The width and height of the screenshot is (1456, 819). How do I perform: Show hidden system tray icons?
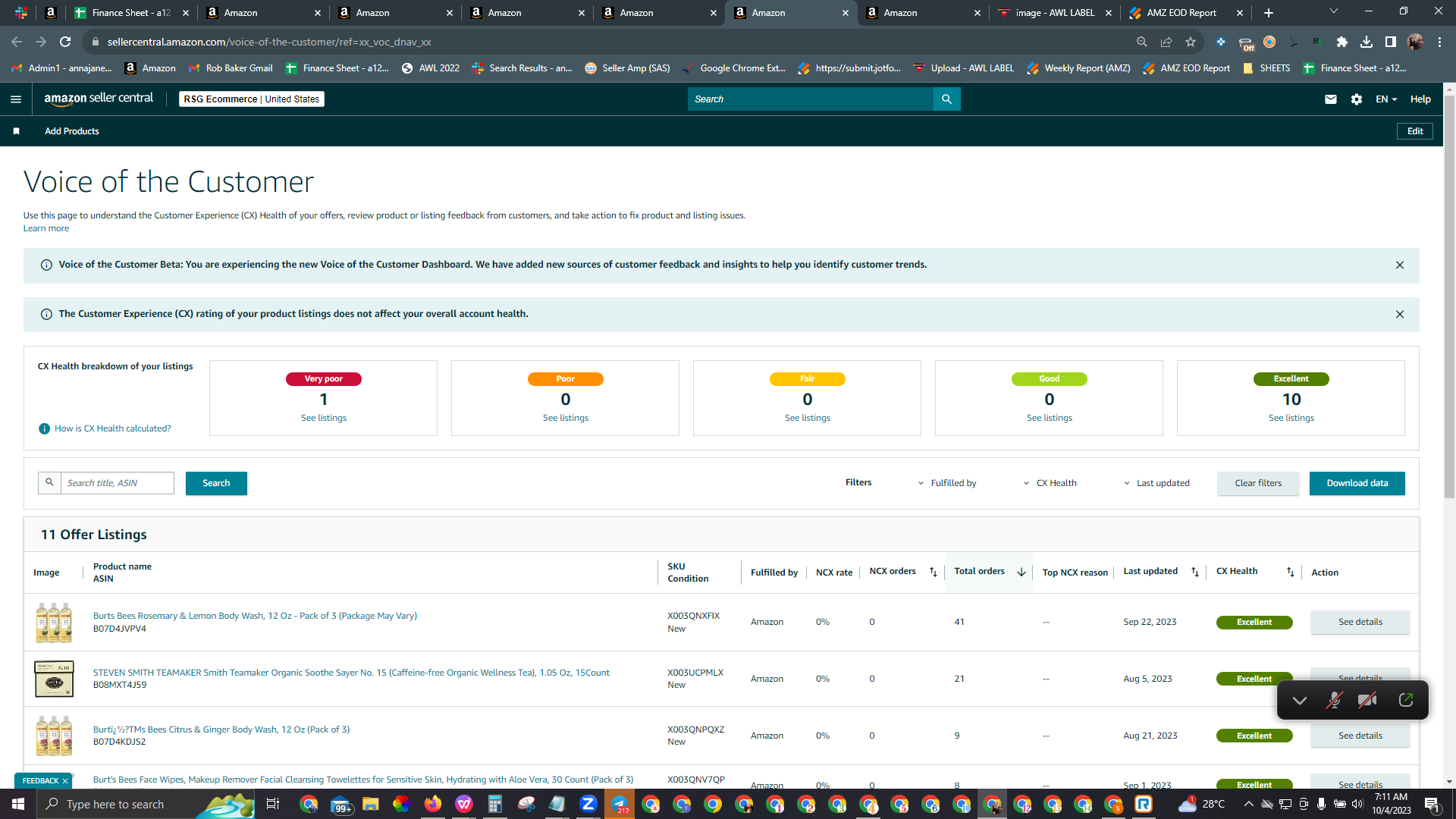click(x=1248, y=804)
